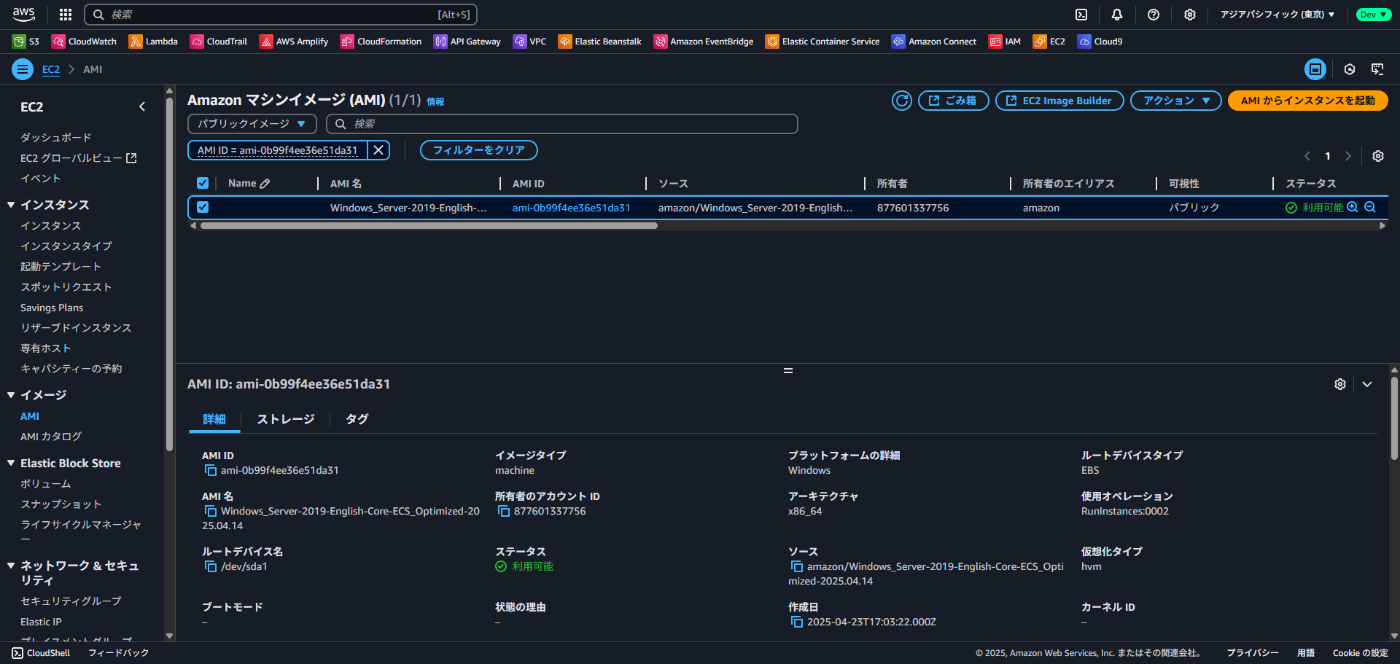Open the notifications bell
Image resolution: width=1400 pixels, height=664 pixels.
1116,14
